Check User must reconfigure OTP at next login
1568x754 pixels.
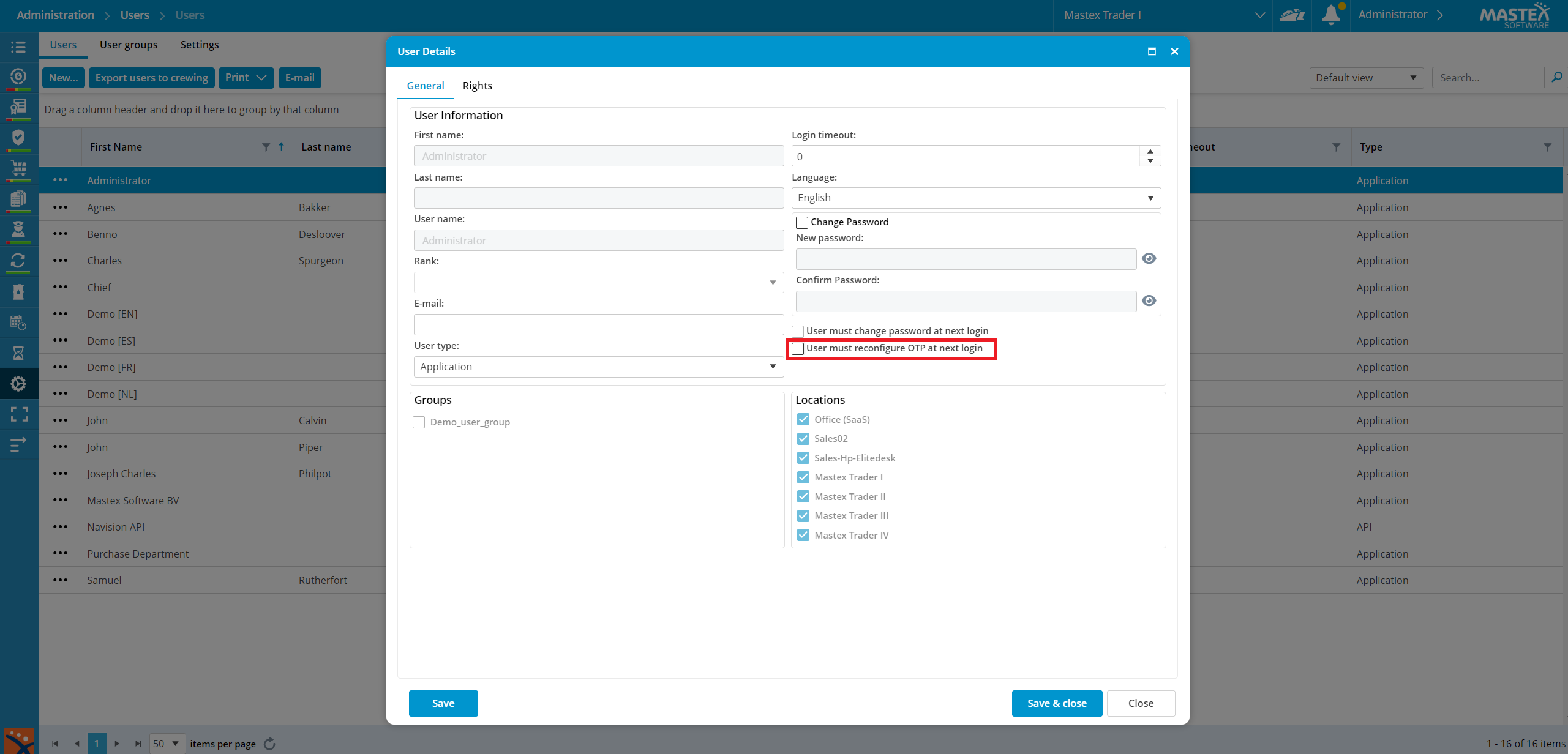pyautogui.click(x=798, y=349)
